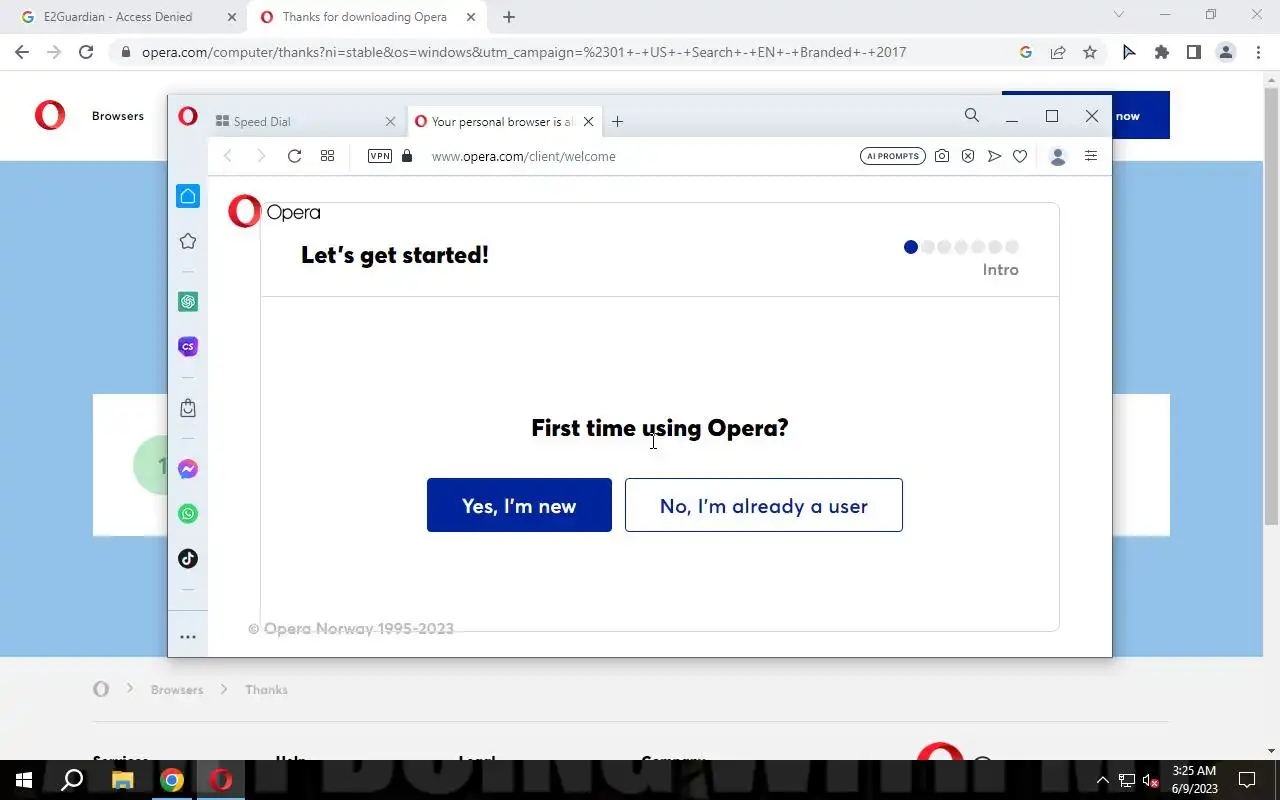Screen dimensions: 1280x800
Task: Open Messenger in Opera sidebar
Action: 188,469
